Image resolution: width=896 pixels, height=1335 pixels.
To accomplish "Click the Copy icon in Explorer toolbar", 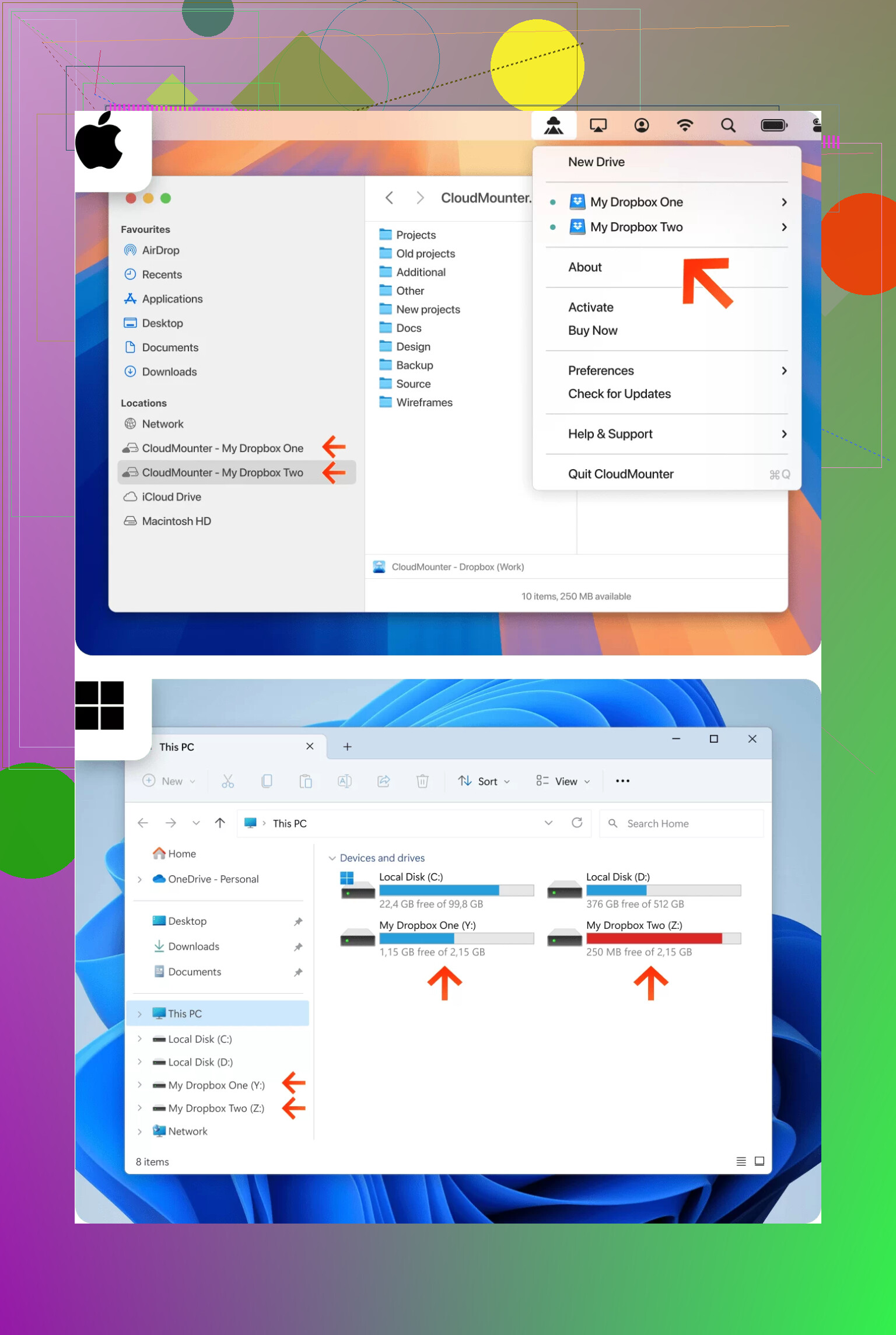I will pyautogui.click(x=267, y=781).
